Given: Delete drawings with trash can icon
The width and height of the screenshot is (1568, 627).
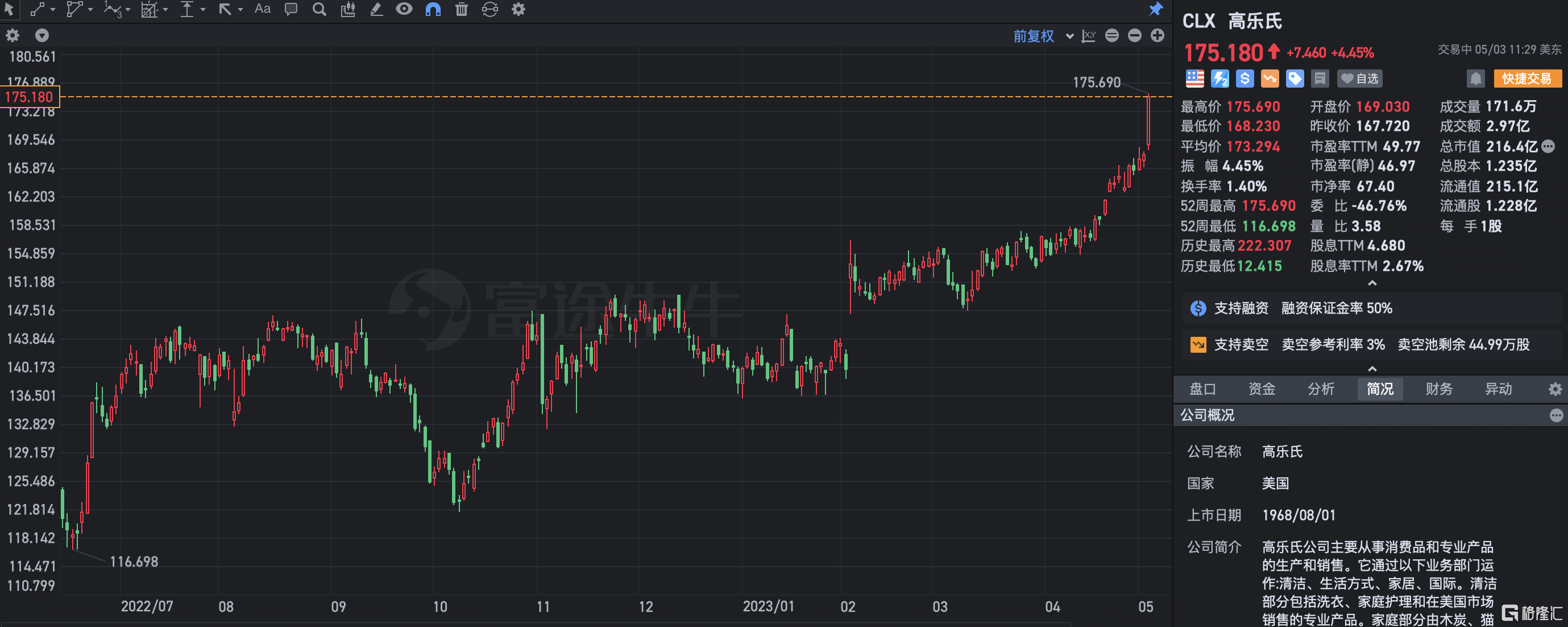Looking at the screenshot, I should pyautogui.click(x=462, y=9).
